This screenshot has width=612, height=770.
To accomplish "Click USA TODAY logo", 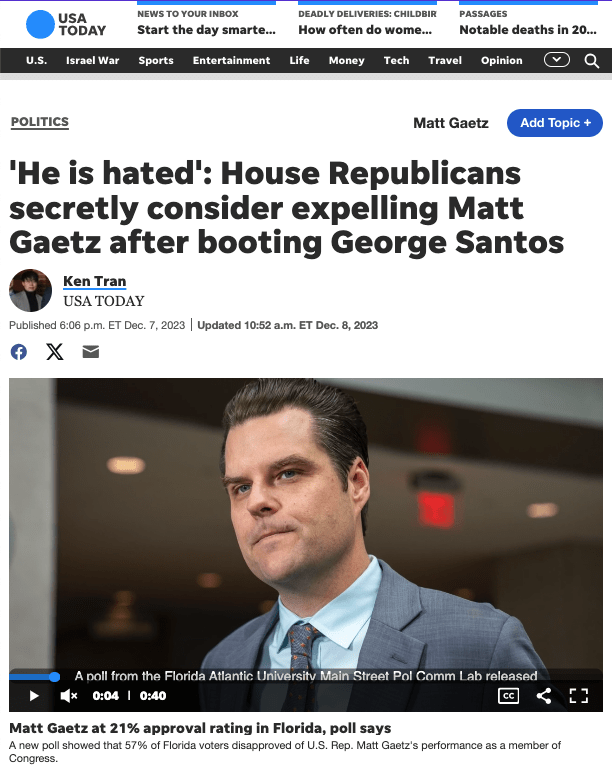I will pyautogui.click(x=65, y=24).
